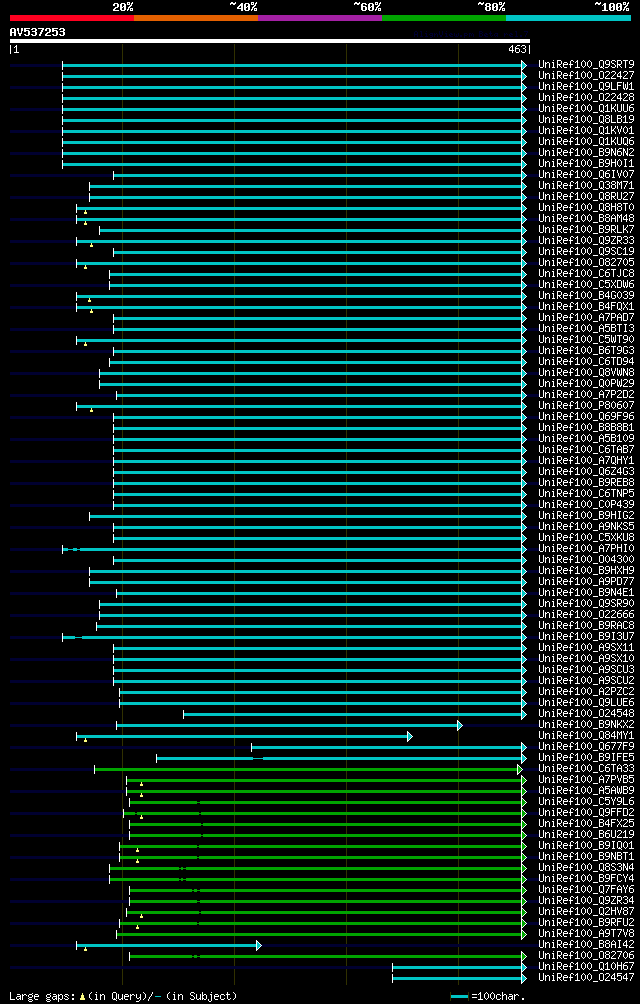The height and width of the screenshot is (1004, 640).
Task: Select the UniRef100_B9N6N2 label
Action: tap(586, 152)
